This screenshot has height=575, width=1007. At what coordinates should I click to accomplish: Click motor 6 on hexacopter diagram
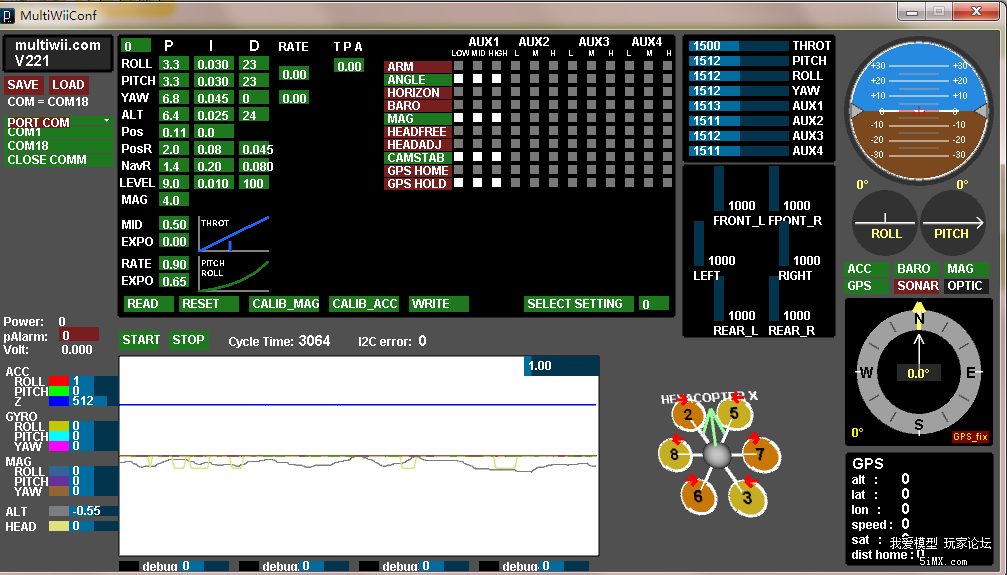(x=698, y=495)
